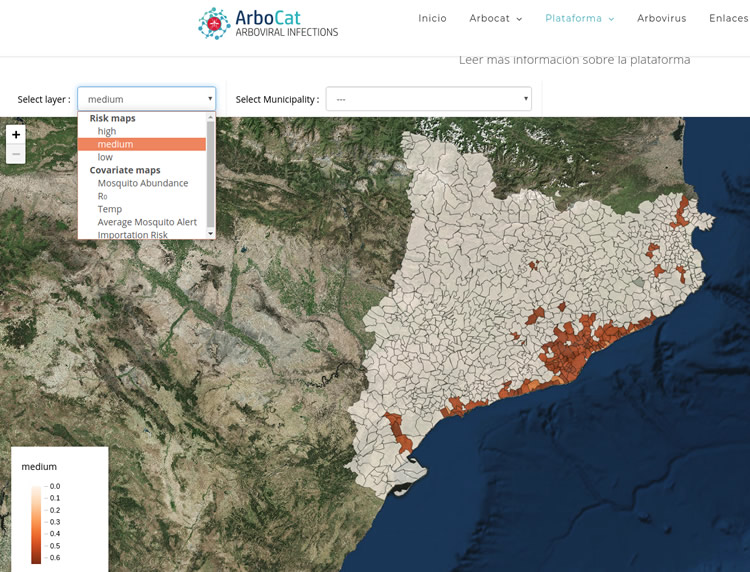Click the medium legend color gradient
Viewport: 750px width, 572px height.
[x=36, y=523]
